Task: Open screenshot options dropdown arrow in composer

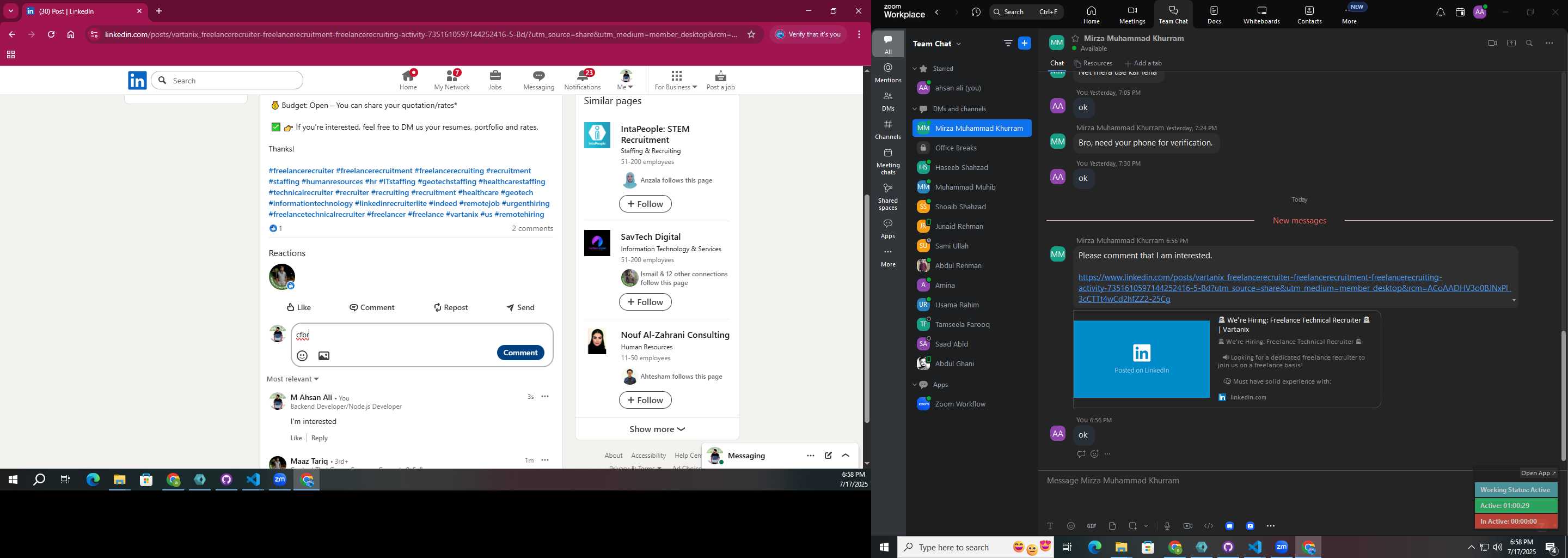Action: (x=1146, y=526)
